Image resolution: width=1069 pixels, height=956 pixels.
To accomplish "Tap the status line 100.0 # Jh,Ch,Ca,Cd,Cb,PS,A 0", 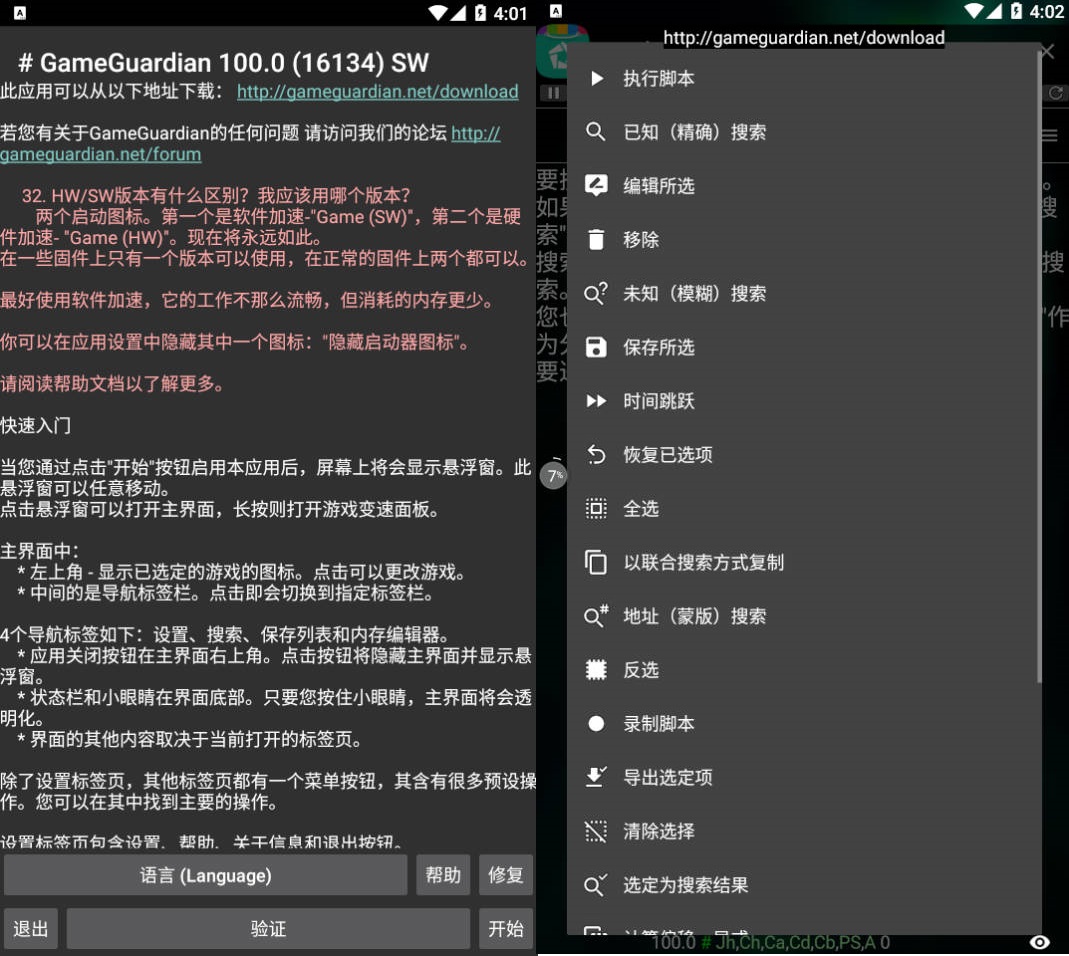I will point(770,942).
